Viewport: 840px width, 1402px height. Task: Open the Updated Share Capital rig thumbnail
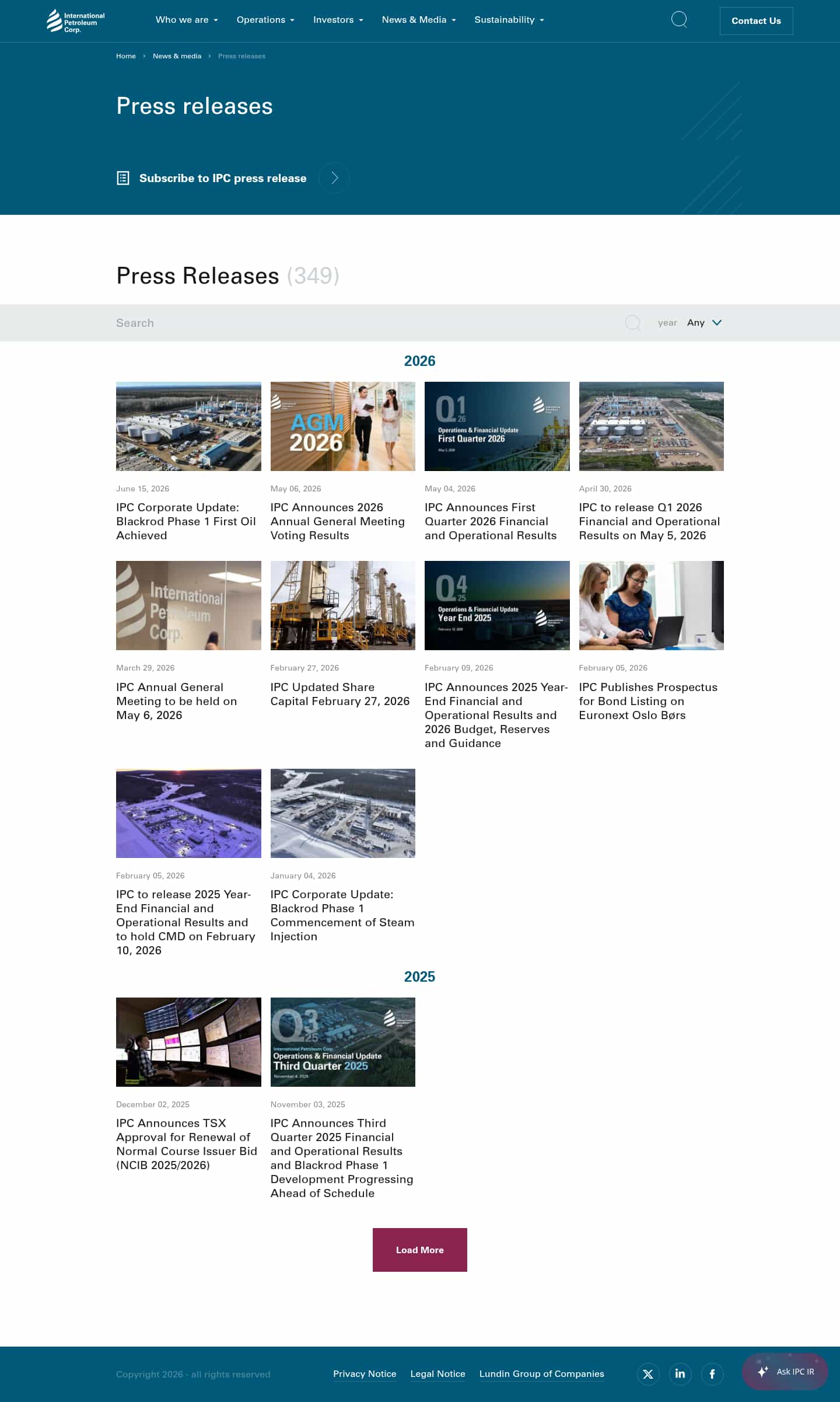pos(343,605)
